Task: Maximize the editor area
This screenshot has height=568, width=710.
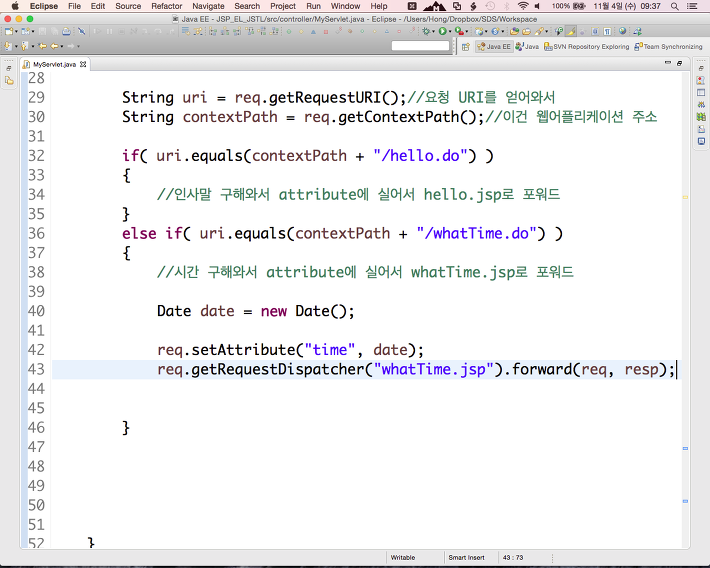Action: tap(679, 63)
